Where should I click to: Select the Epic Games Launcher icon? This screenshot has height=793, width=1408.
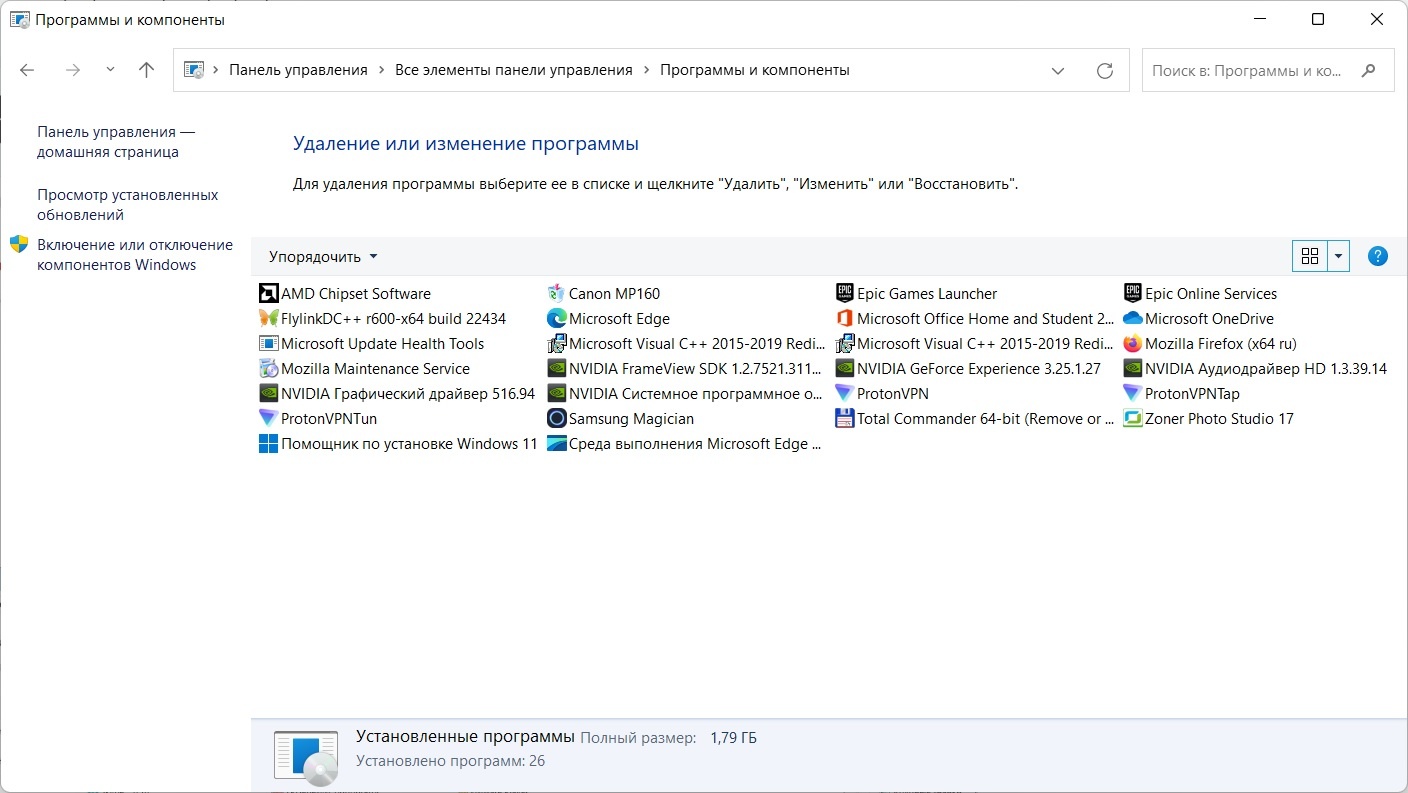point(844,294)
